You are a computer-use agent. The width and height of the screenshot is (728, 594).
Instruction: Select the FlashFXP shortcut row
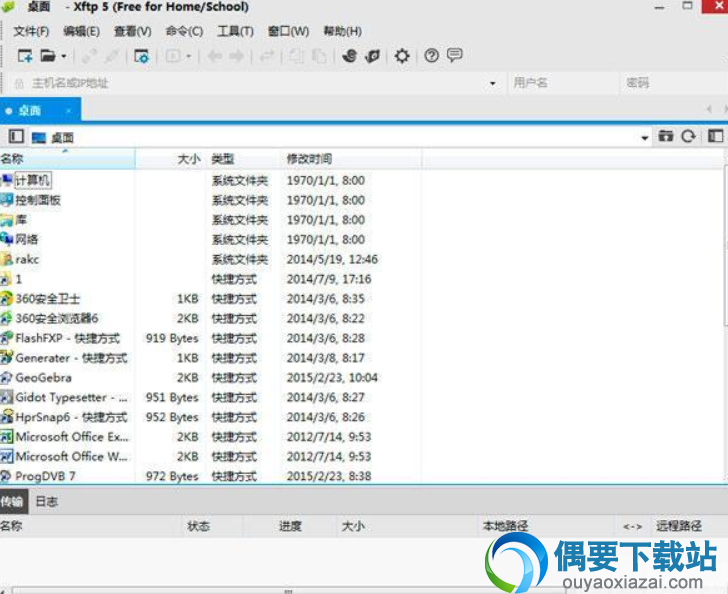(67, 338)
